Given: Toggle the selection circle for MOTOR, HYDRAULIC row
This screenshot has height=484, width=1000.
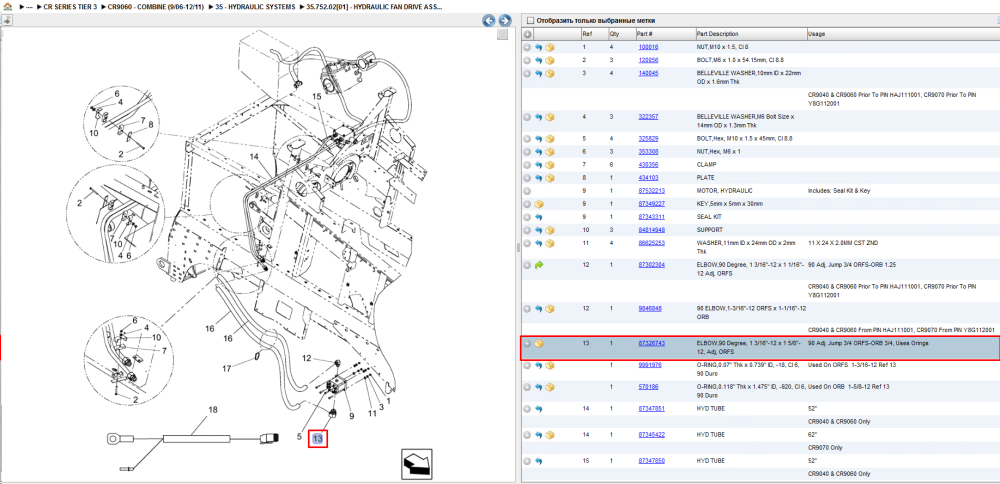Looking at the screenshot, I should point(527,191).
